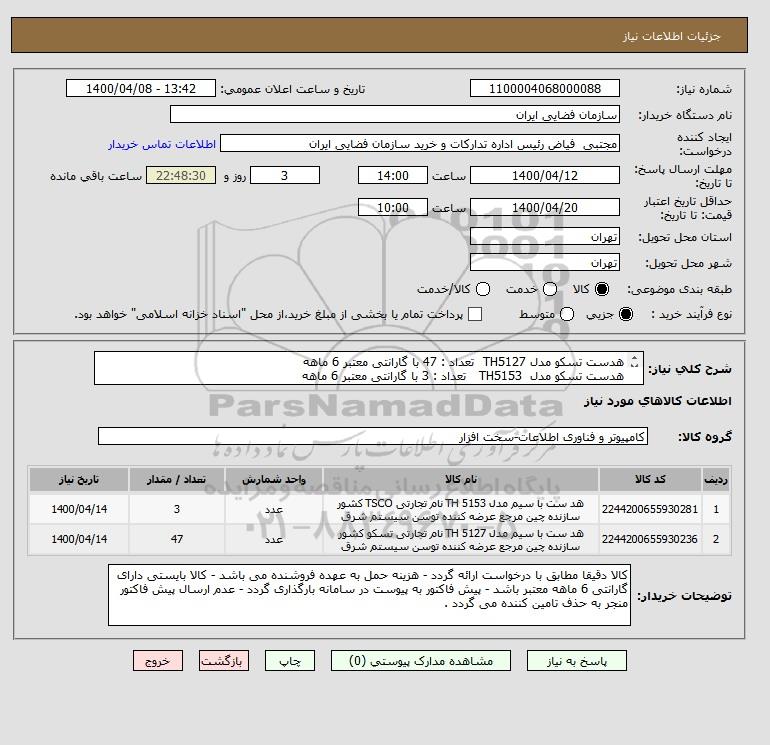Image resolution: width=770 pixels, height=745 pixels.
Task: Click the پاسخ به نیاز button
Action: tap(577, 661)
